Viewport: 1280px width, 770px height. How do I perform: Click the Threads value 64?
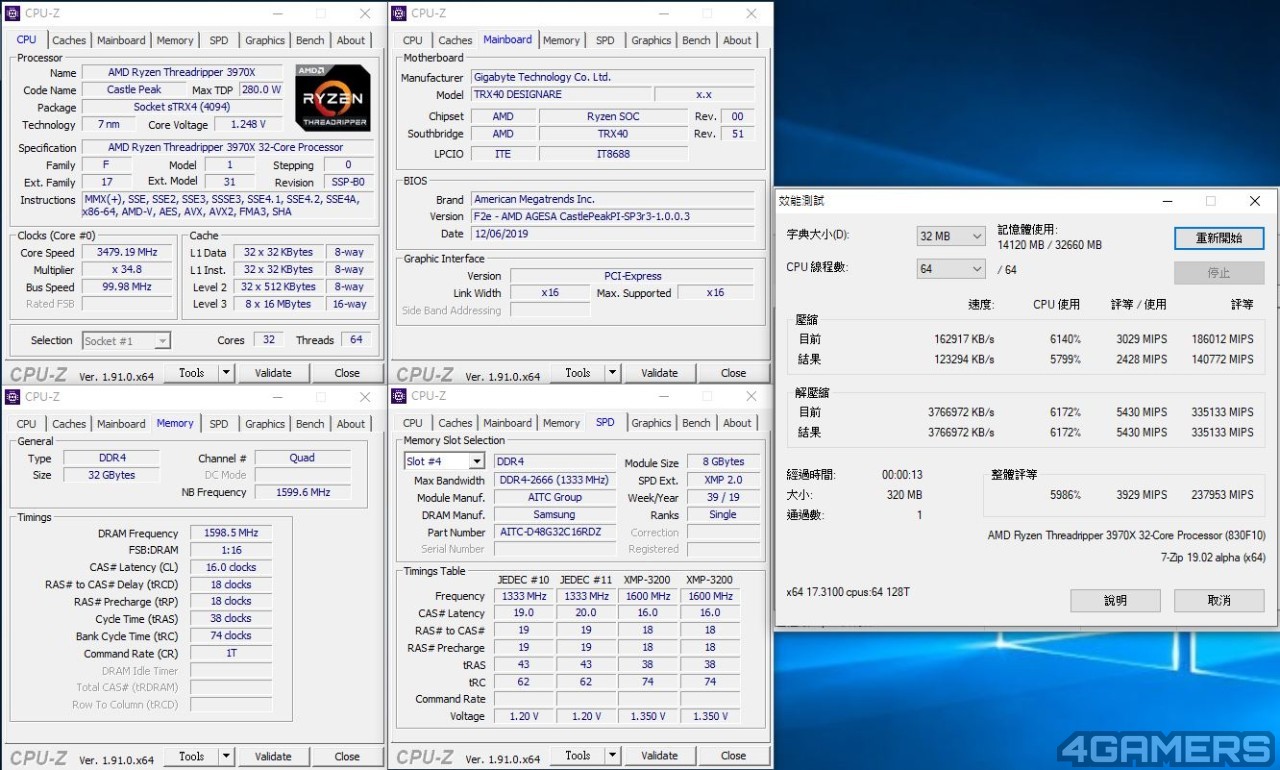(x=357, y=340)
